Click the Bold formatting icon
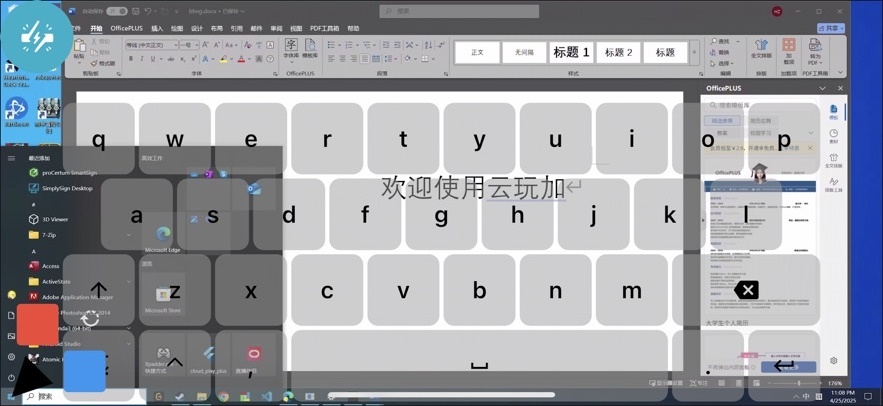Image resolution: width=883 pixels, height=406 pixels. pyautogui.click(x=131, y=59)
